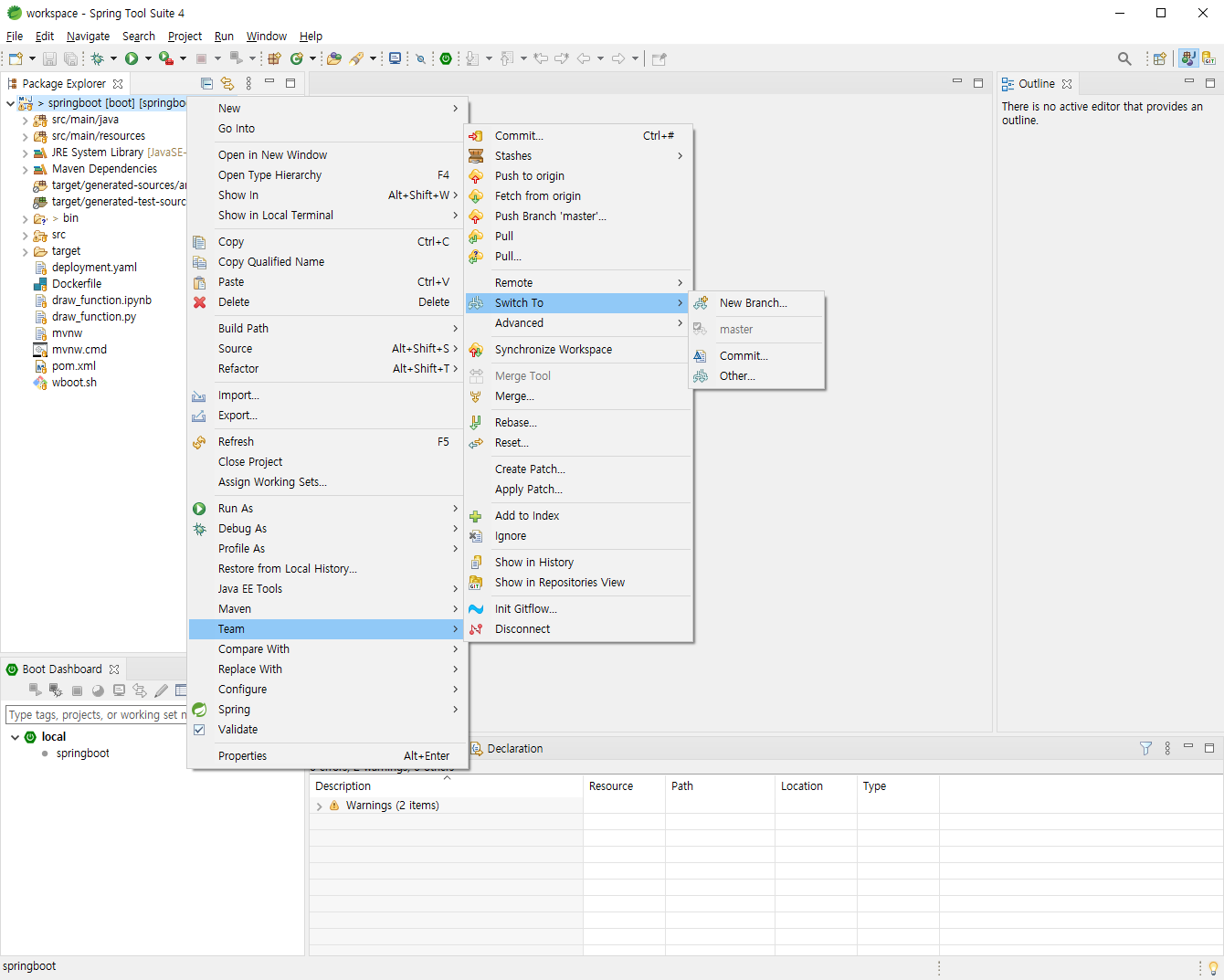Click the Description column header
The width and height of the screenshot is (1224, 980).
click(x=446, y=786)
